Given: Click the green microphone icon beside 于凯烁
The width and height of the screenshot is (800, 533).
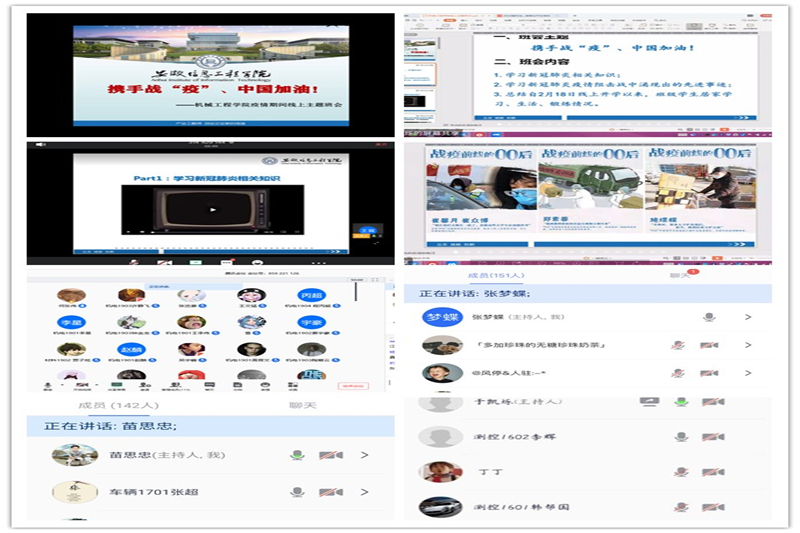Looking at the screenshot, I should 681,401.
